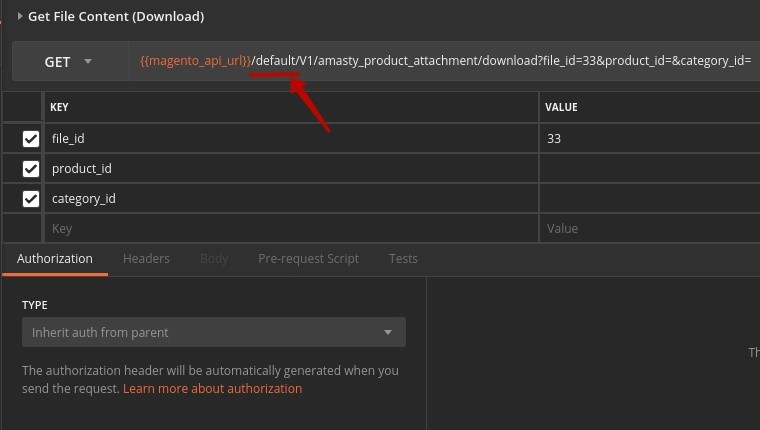Image resolution: width=760 pixels, height=430 pixels.
Task: Uncheck the file_id parameter checkbox
Action: (x=31, y=139)
